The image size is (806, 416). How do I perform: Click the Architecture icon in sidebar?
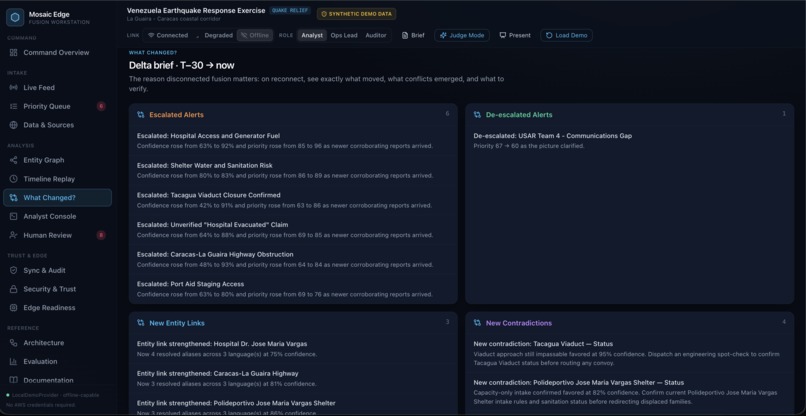tap(13, 343)
